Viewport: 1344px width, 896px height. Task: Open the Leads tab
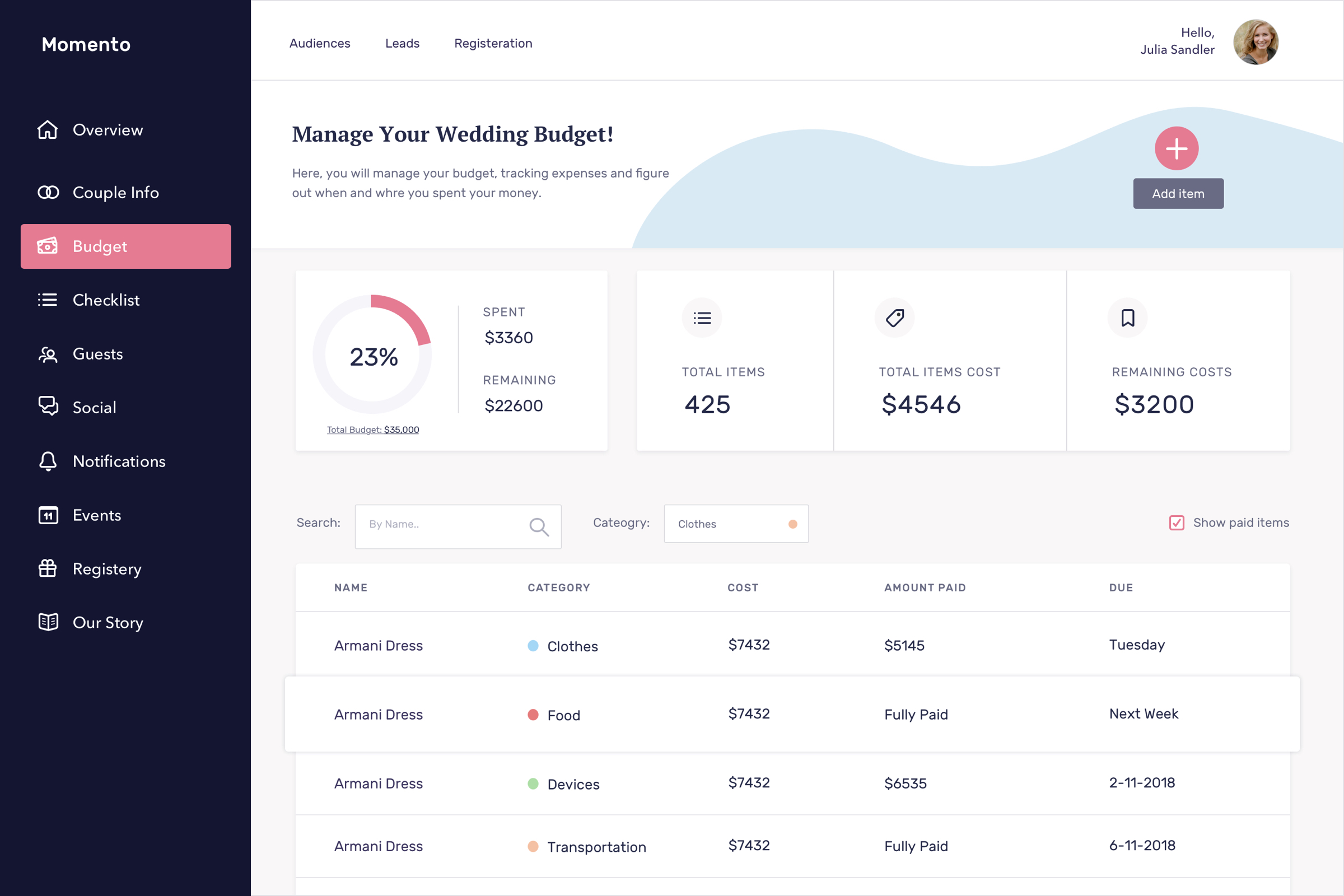click(x=402, y=44)
